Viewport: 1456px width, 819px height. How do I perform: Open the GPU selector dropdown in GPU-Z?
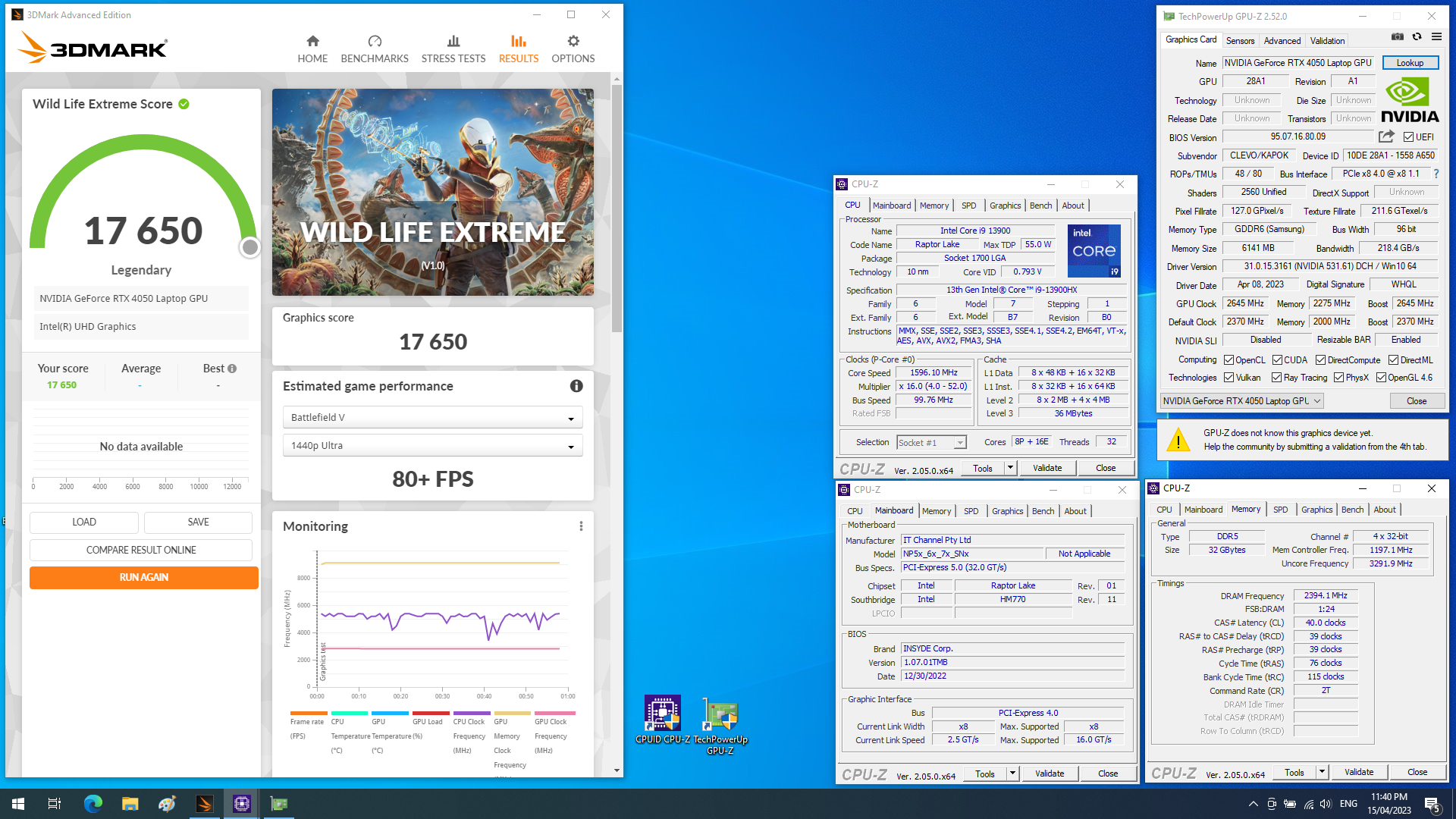pyautogui.click(x=1241, y=401)
